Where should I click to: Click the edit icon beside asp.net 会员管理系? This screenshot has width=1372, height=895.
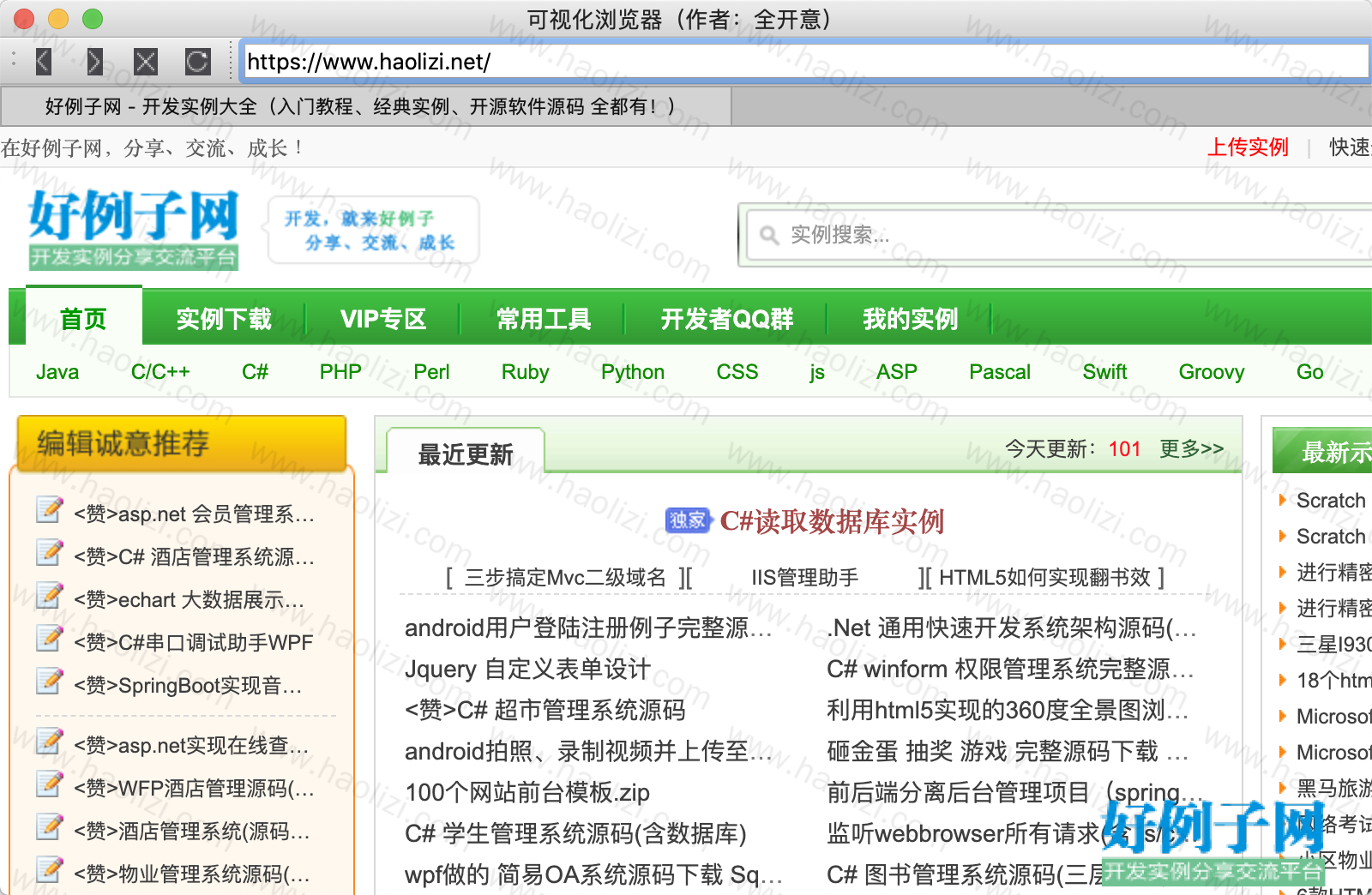(50, 510)
